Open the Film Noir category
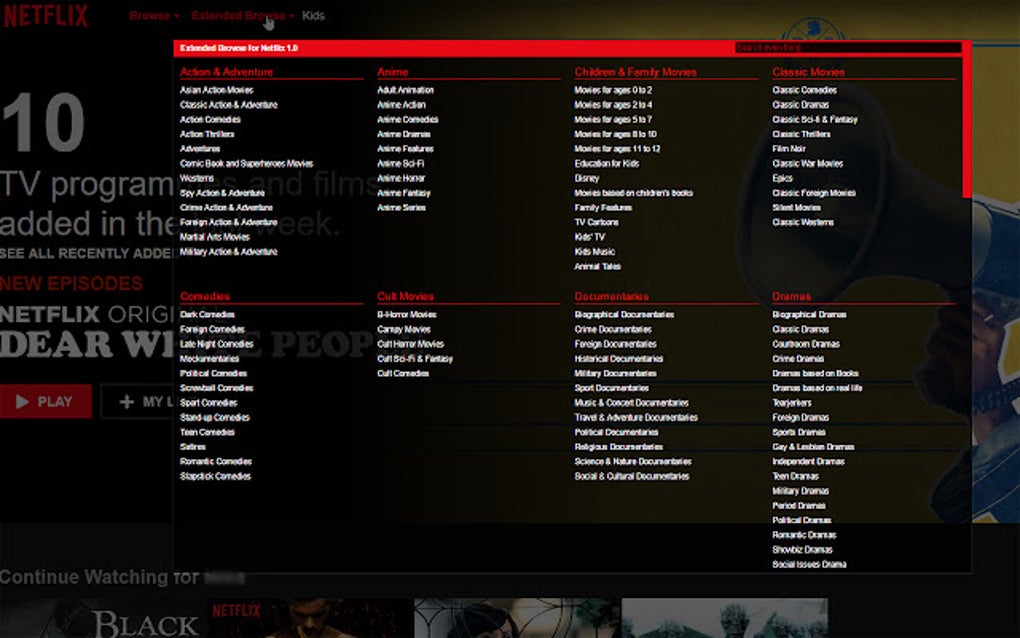This screenshot has width=1020, height=638. click(x=787, y=148)
